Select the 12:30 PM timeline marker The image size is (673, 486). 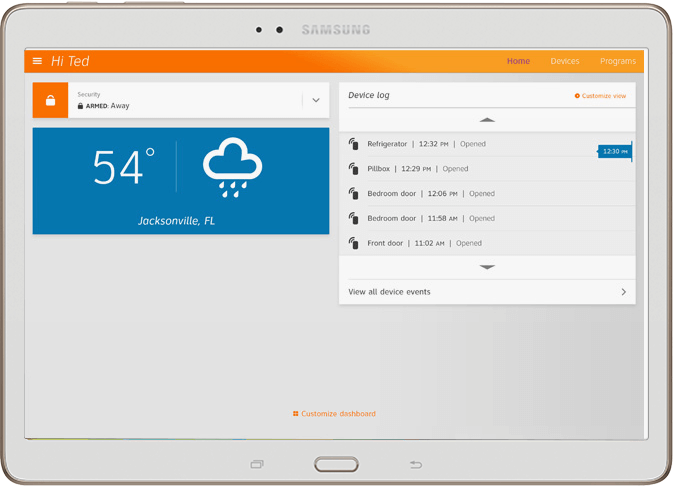pos(614,151)
